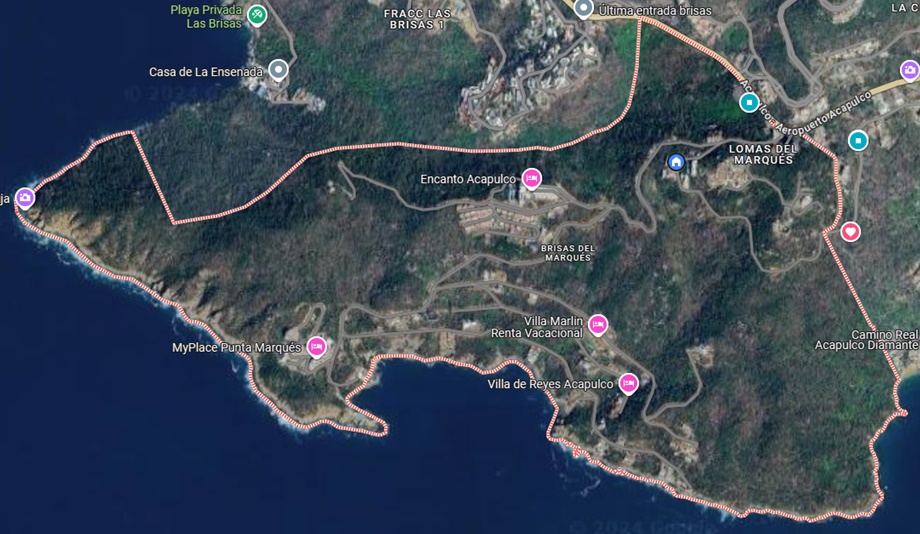
Task: Open the Última entrada brisas gray marker
Action: (x=583, y=9)
